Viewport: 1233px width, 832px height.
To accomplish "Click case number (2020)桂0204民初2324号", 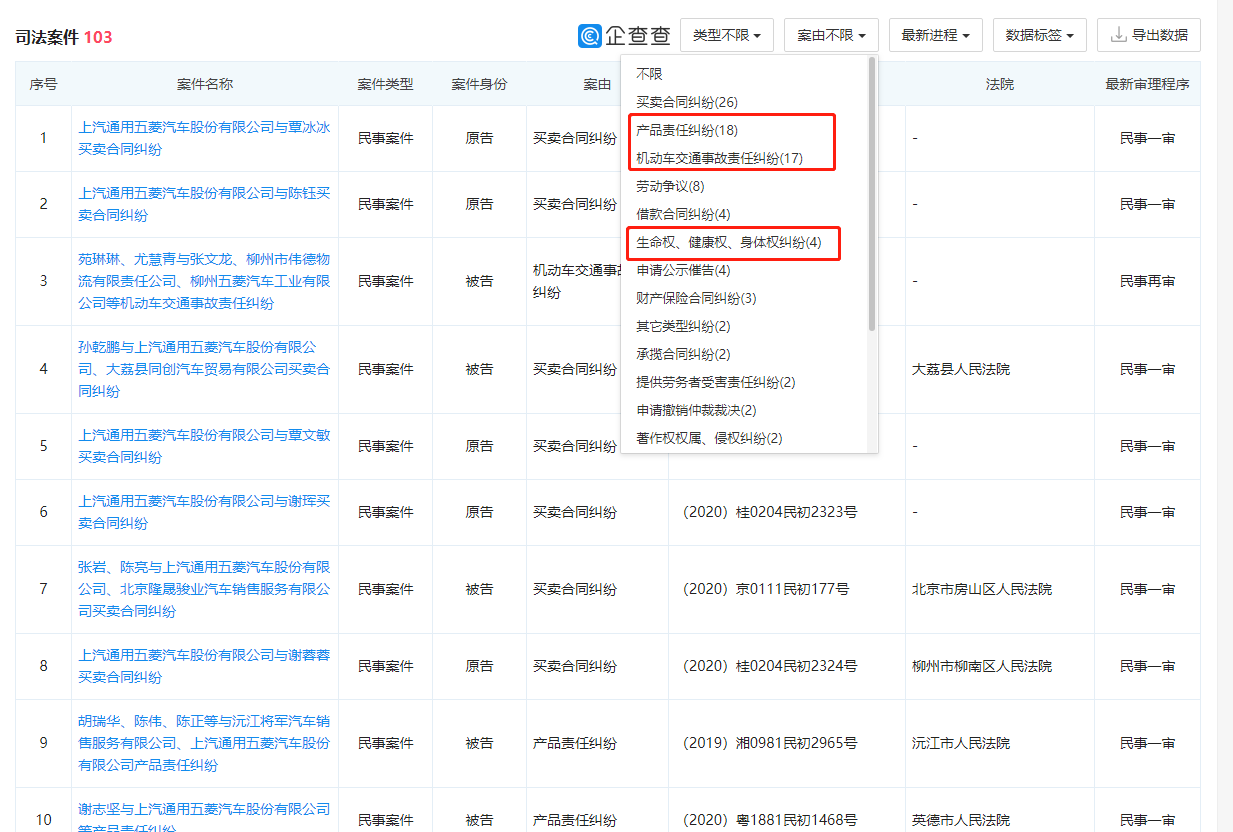I will click(x=769, y=666).
